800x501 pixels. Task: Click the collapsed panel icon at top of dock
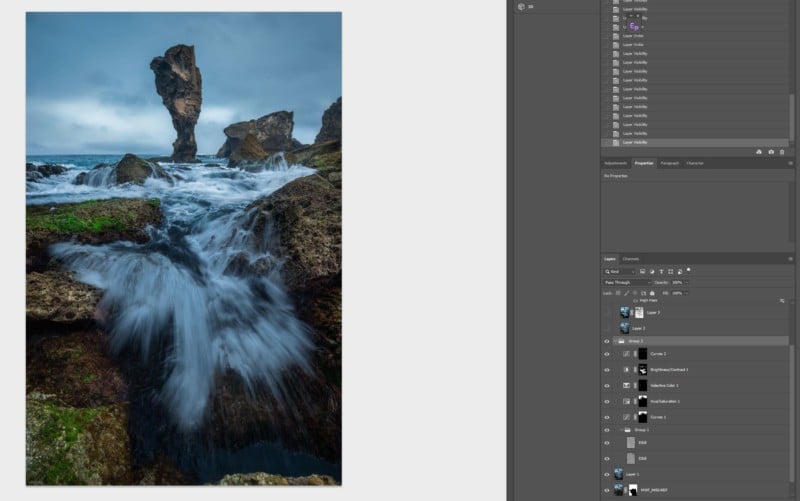click(x=521, y=7)
